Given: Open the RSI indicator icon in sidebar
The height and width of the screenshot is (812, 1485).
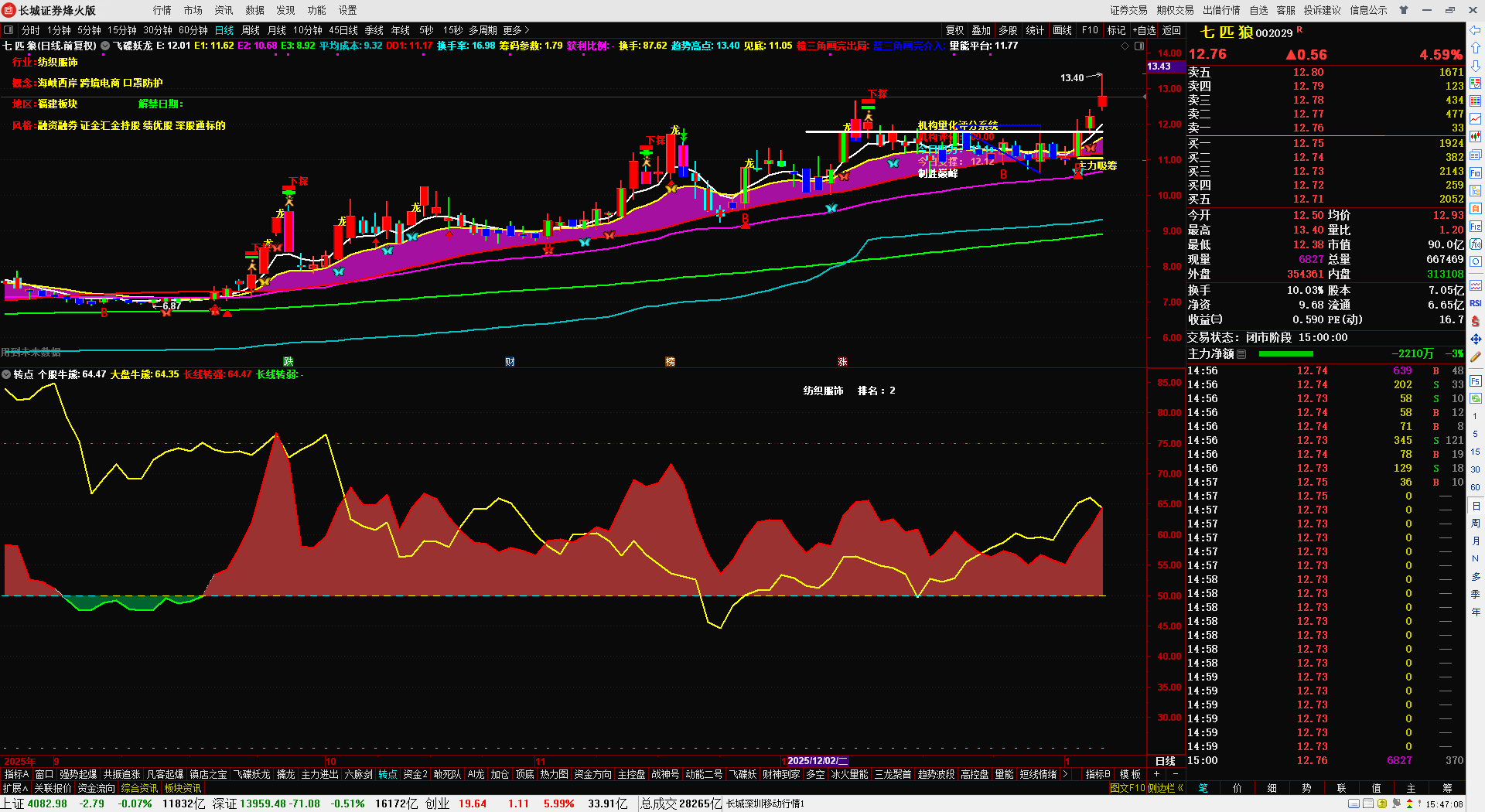Looking at the screenshot, I should [1476, 303].
